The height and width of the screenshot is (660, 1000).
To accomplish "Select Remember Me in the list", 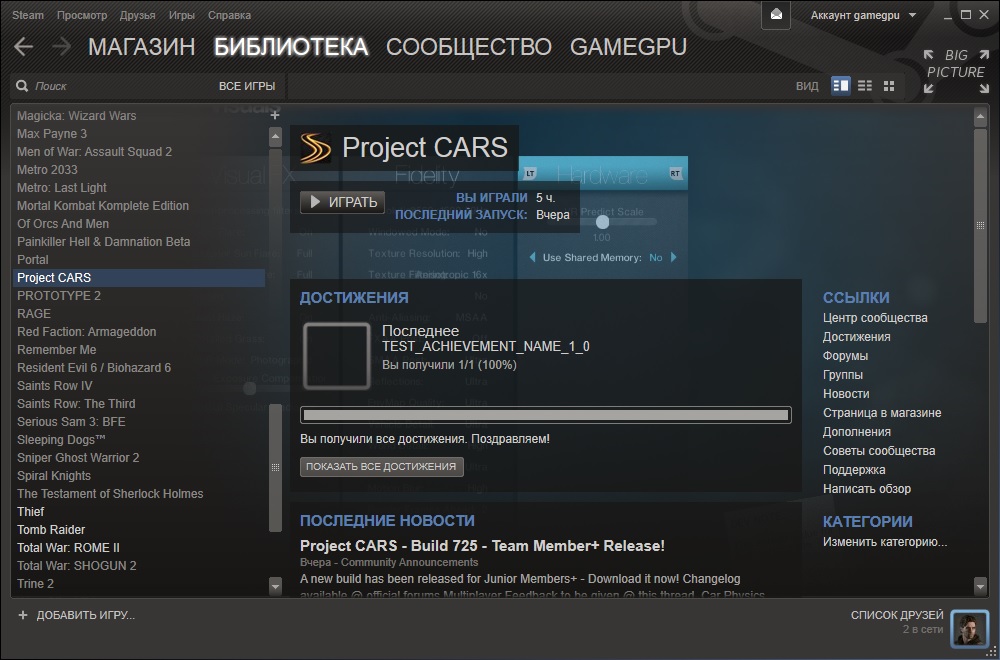I will coord(139,349).
